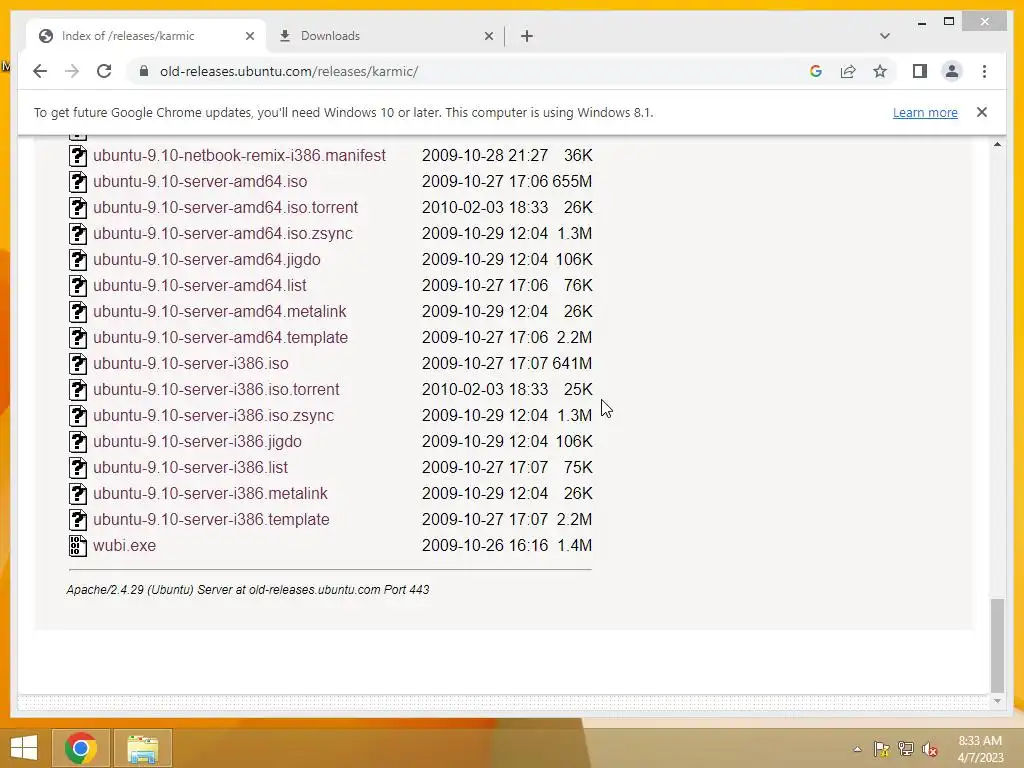Open the Action Center flag icon

pos(881,749)
